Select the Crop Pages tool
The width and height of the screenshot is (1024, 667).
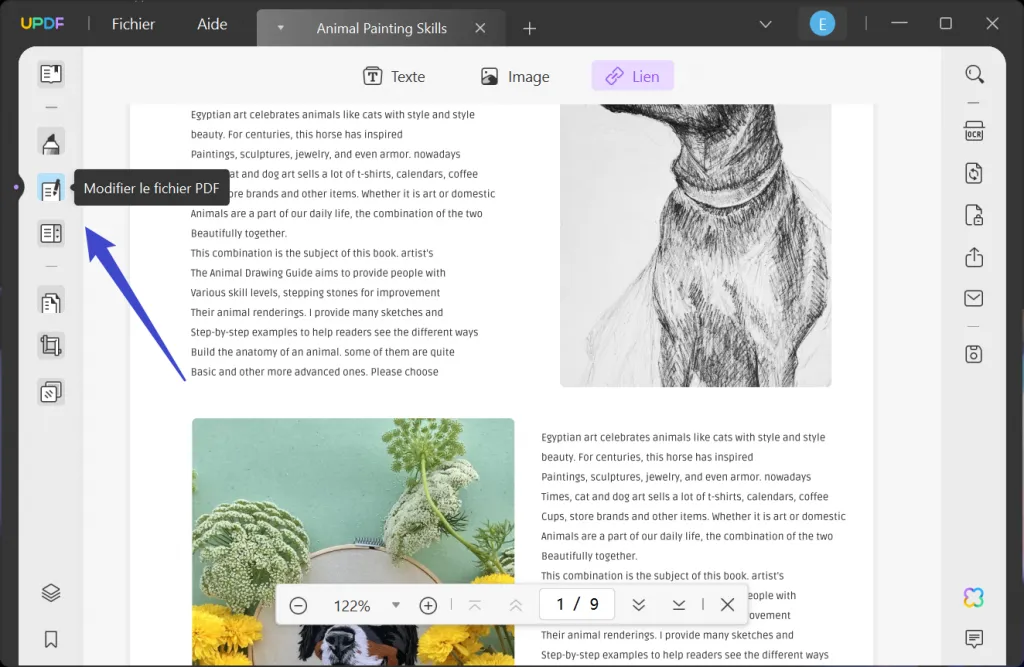click(x=51, y=345)
